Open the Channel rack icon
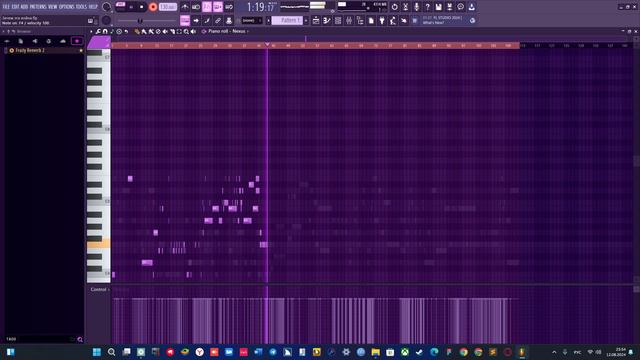This screenshot has height=360, width=640. click(338, 20)
